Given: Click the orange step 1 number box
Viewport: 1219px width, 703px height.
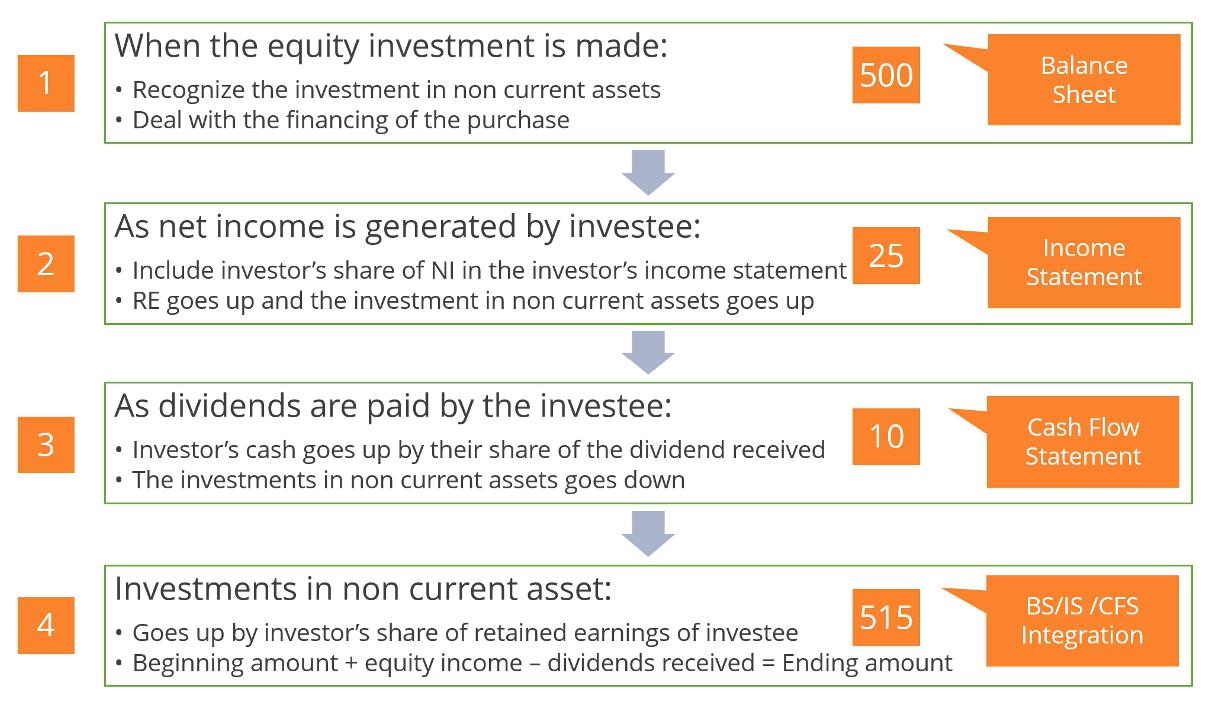Looking at the screenshot, I should click(x=46, y=83).
